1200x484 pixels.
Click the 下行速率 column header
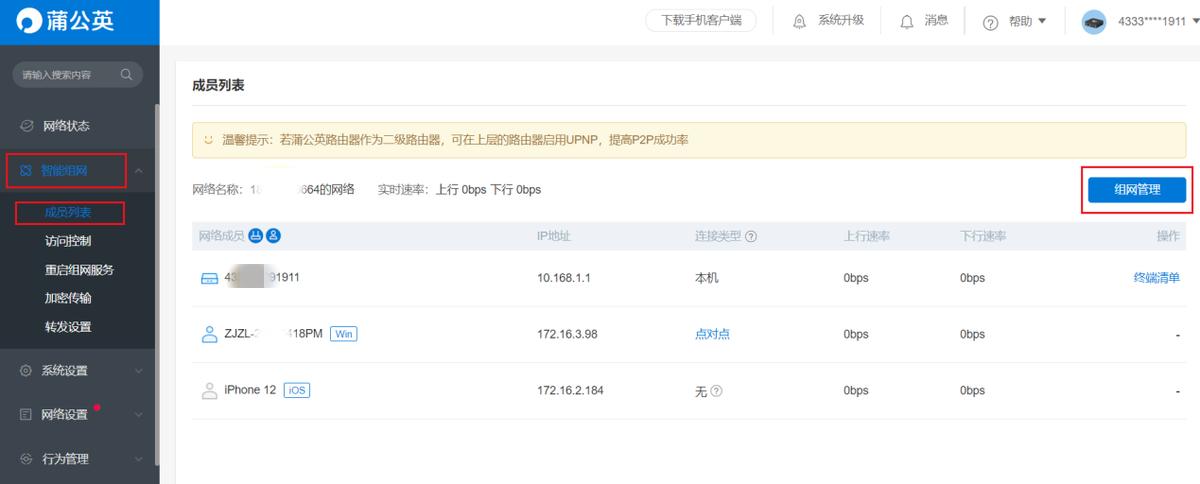(x=983, y=237)
